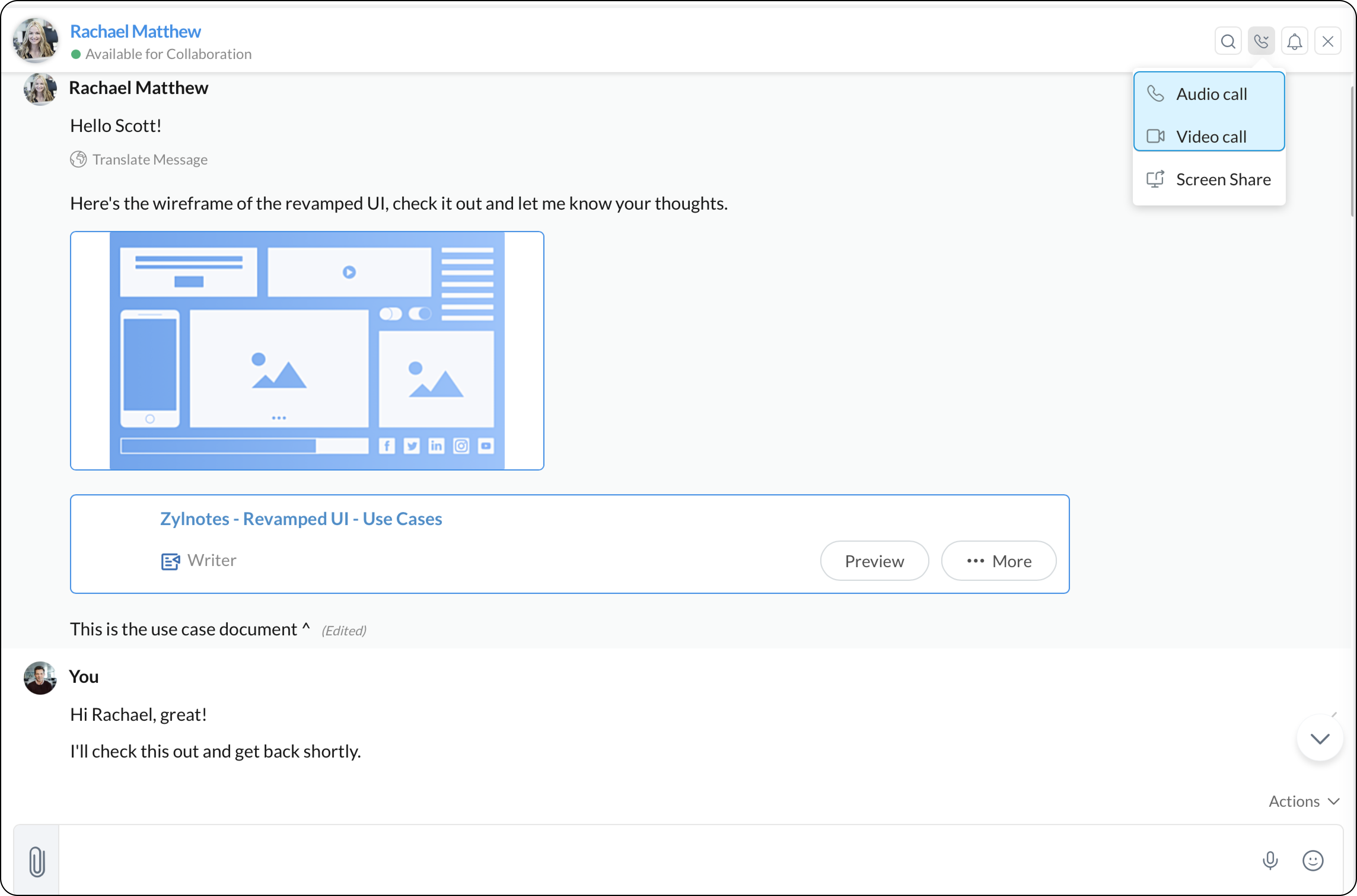Open the More options button on document

pos(998,561)
